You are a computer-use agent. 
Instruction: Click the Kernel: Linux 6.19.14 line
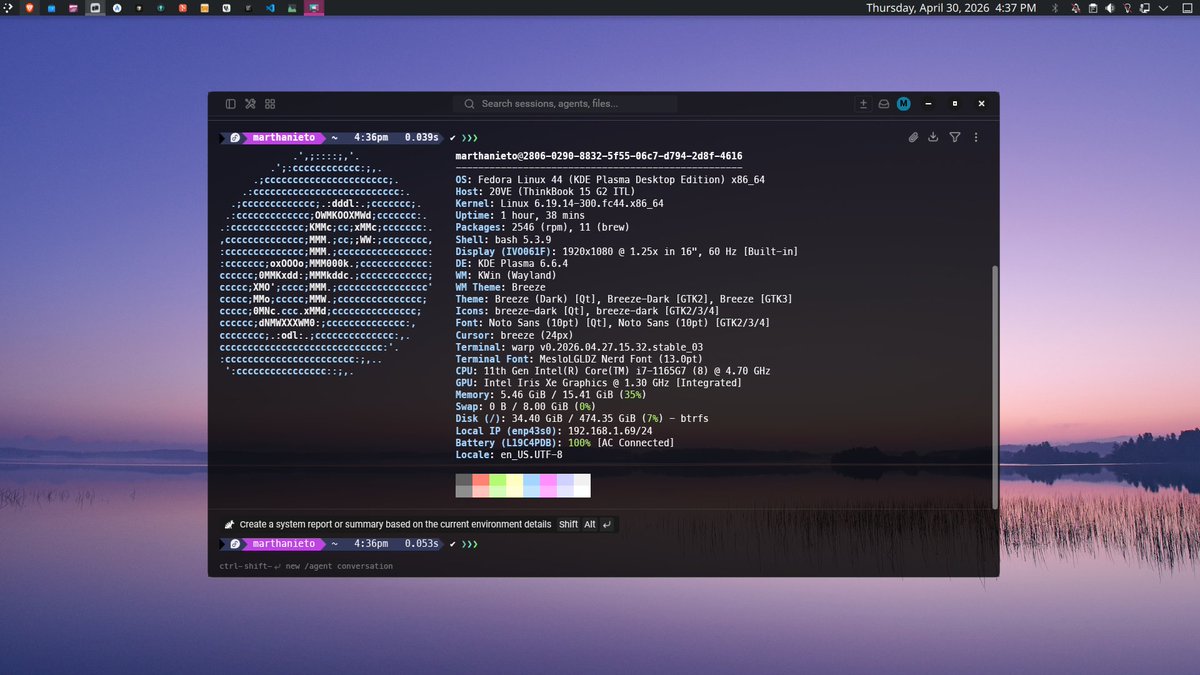coord(559,204)
